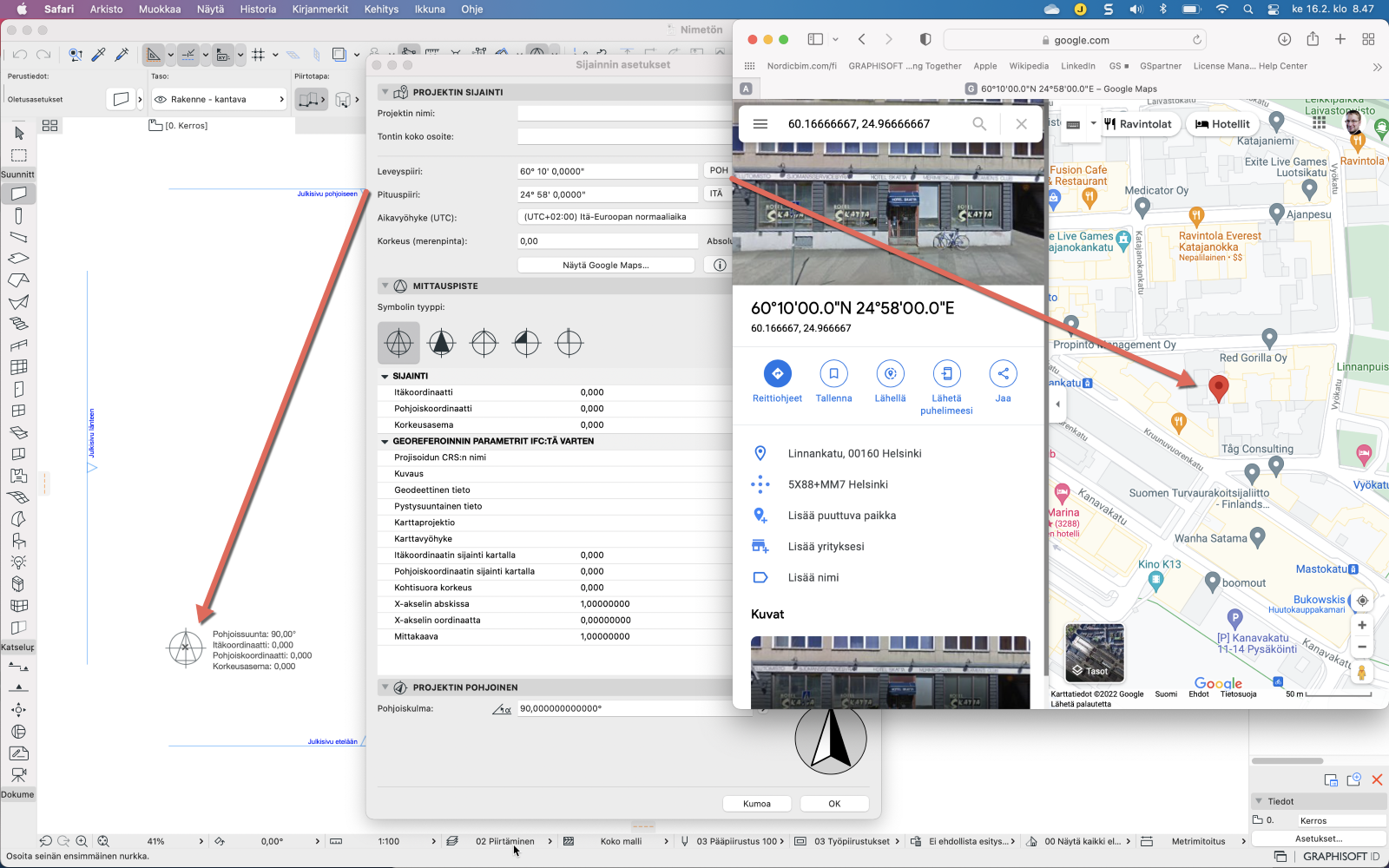Screen dimensions: 1389x868
Task: Click Google Maps hamburger menu icon
Action: 760,124
